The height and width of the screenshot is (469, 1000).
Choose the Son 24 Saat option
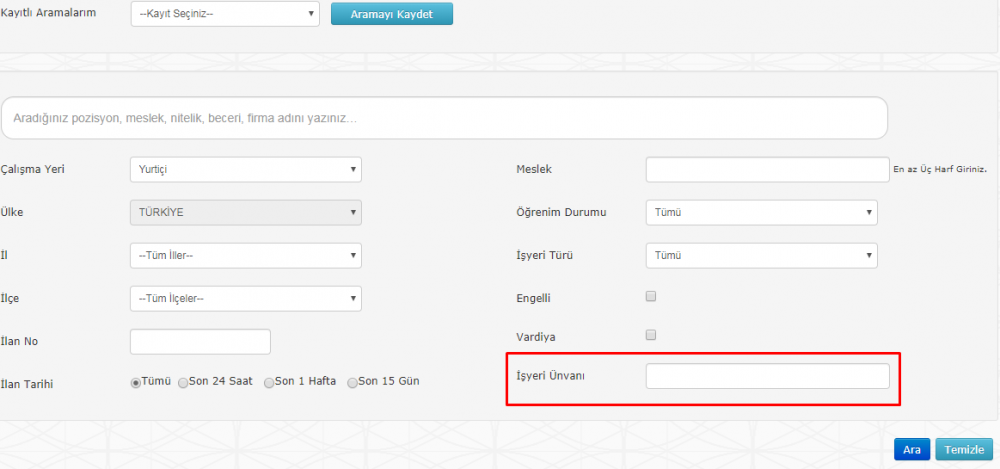pyautogui.click(x=183, y=383)
